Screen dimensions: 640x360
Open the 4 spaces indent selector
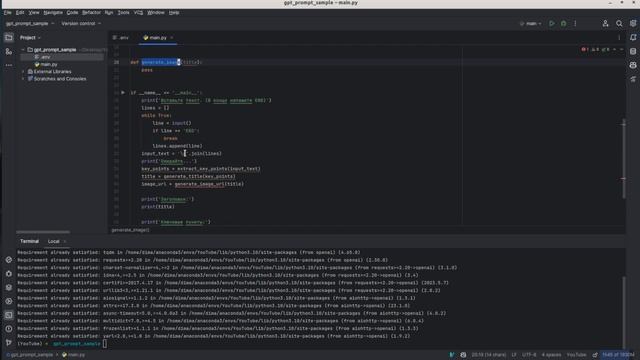(551, 355)
